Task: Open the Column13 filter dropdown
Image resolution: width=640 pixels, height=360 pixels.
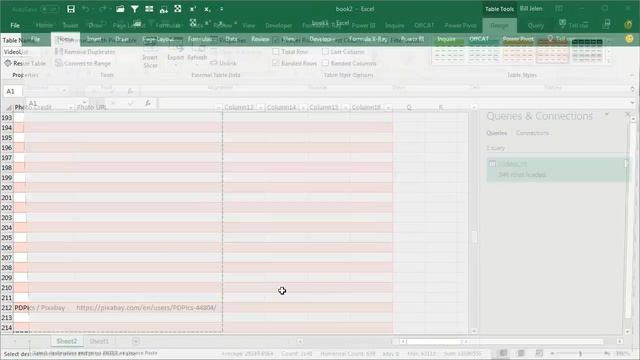Action: [260, 108]
